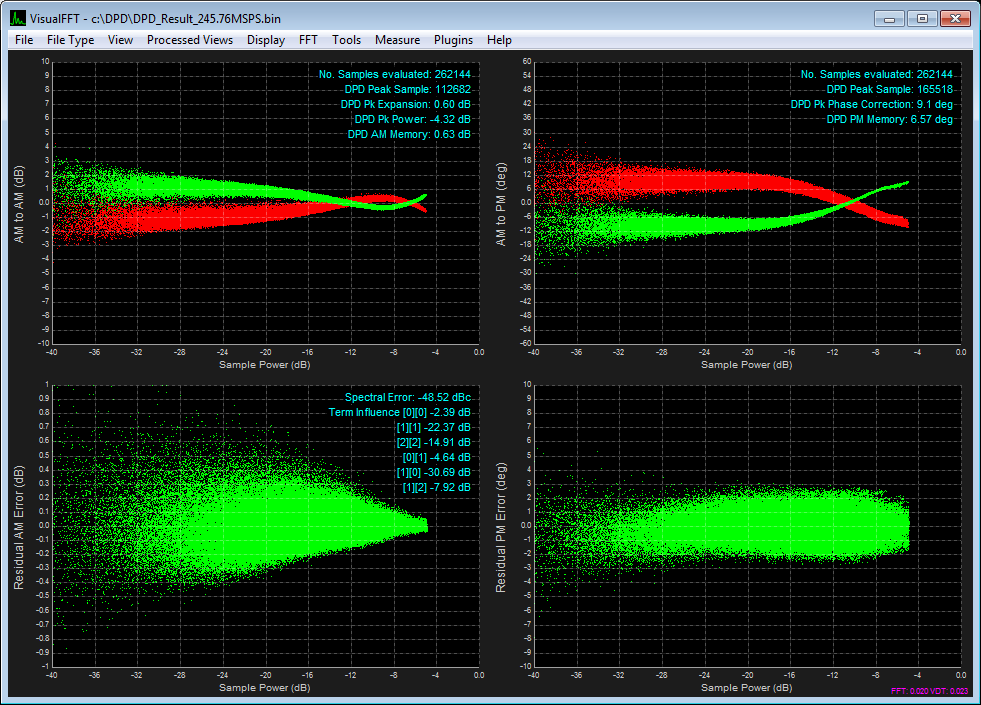This screenshot has width=981, height=705.
Task: Open the FFT menu
Action: coord(309,40)
